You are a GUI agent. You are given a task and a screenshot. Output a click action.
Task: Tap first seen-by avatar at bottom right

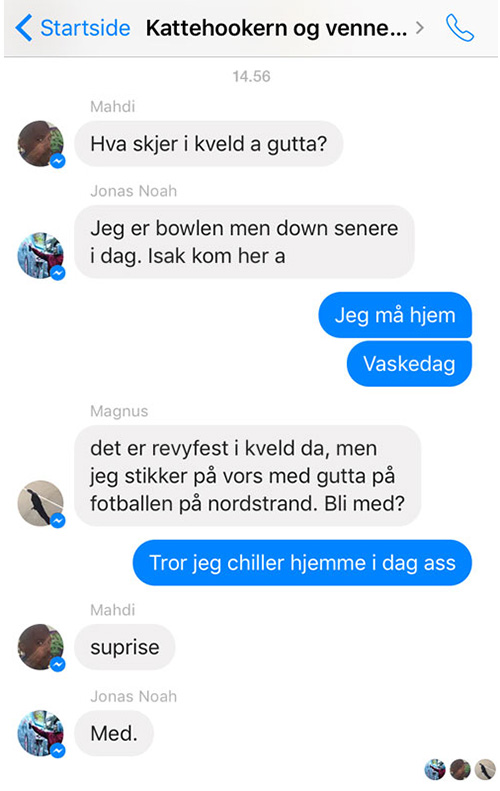click(435, 770)
